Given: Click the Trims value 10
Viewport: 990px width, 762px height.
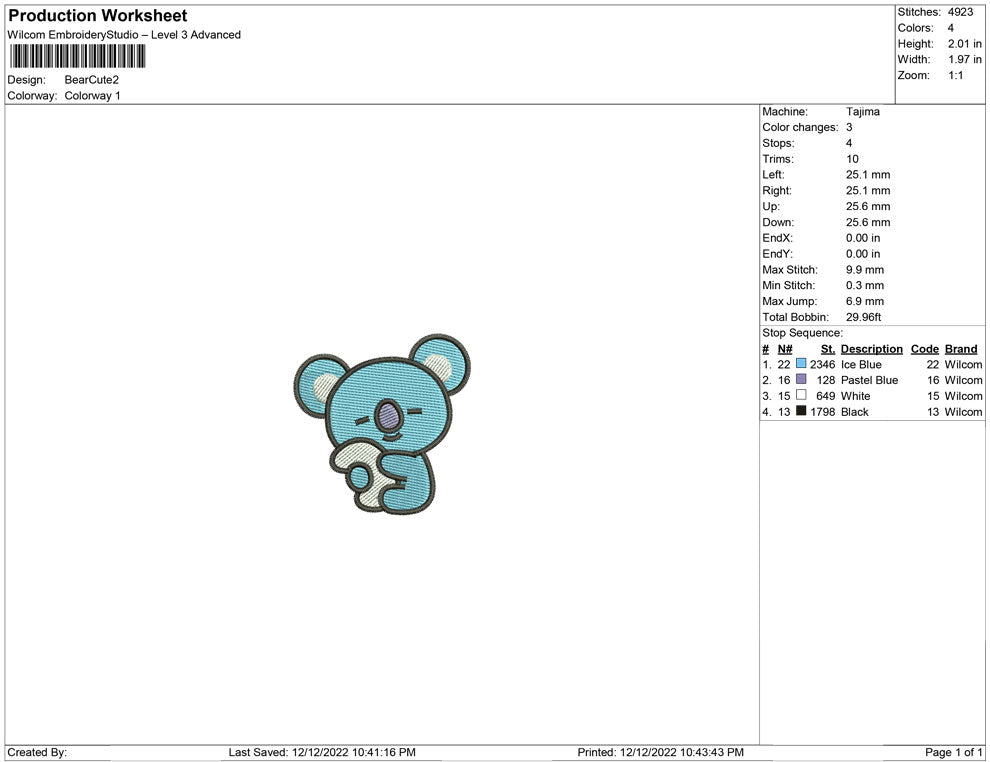Looking at the screenshot, I should [852, 158].
